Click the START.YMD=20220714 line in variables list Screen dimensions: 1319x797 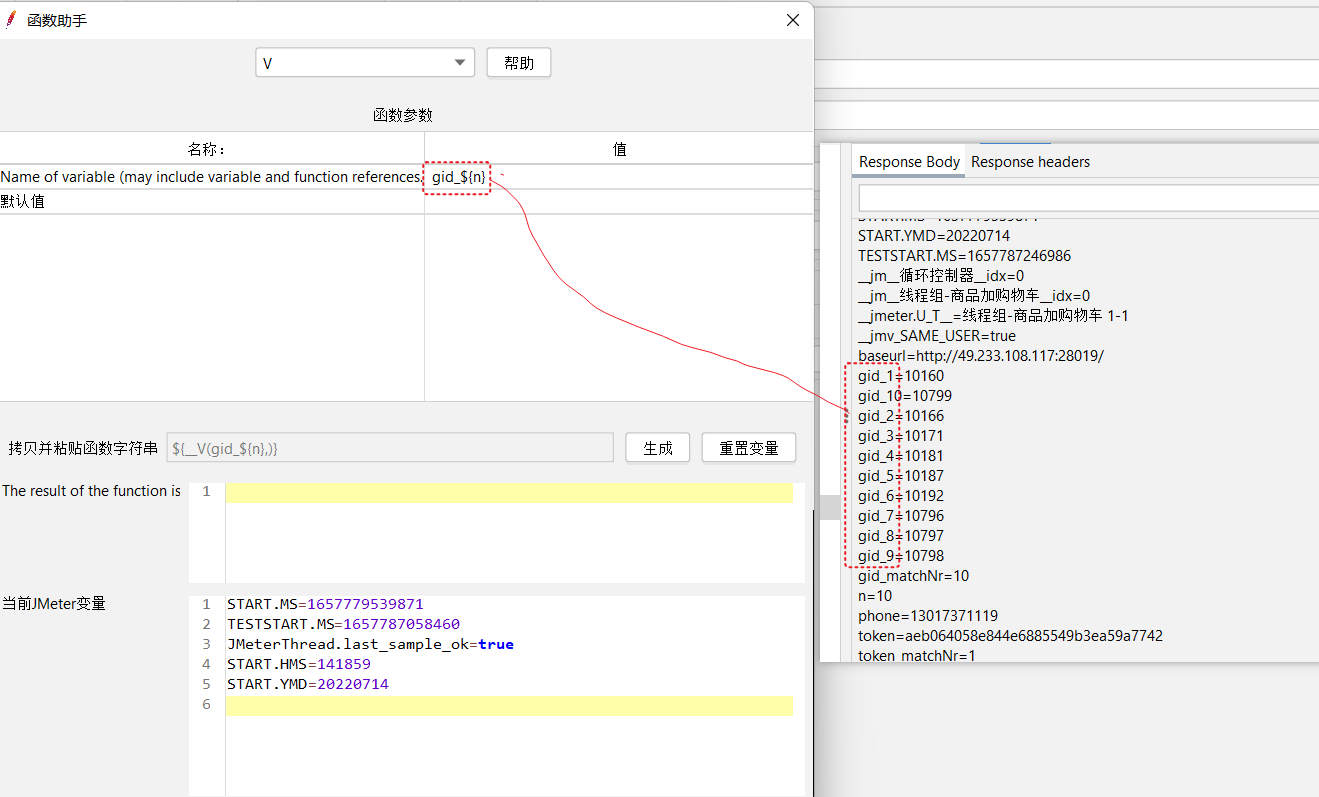307,684
